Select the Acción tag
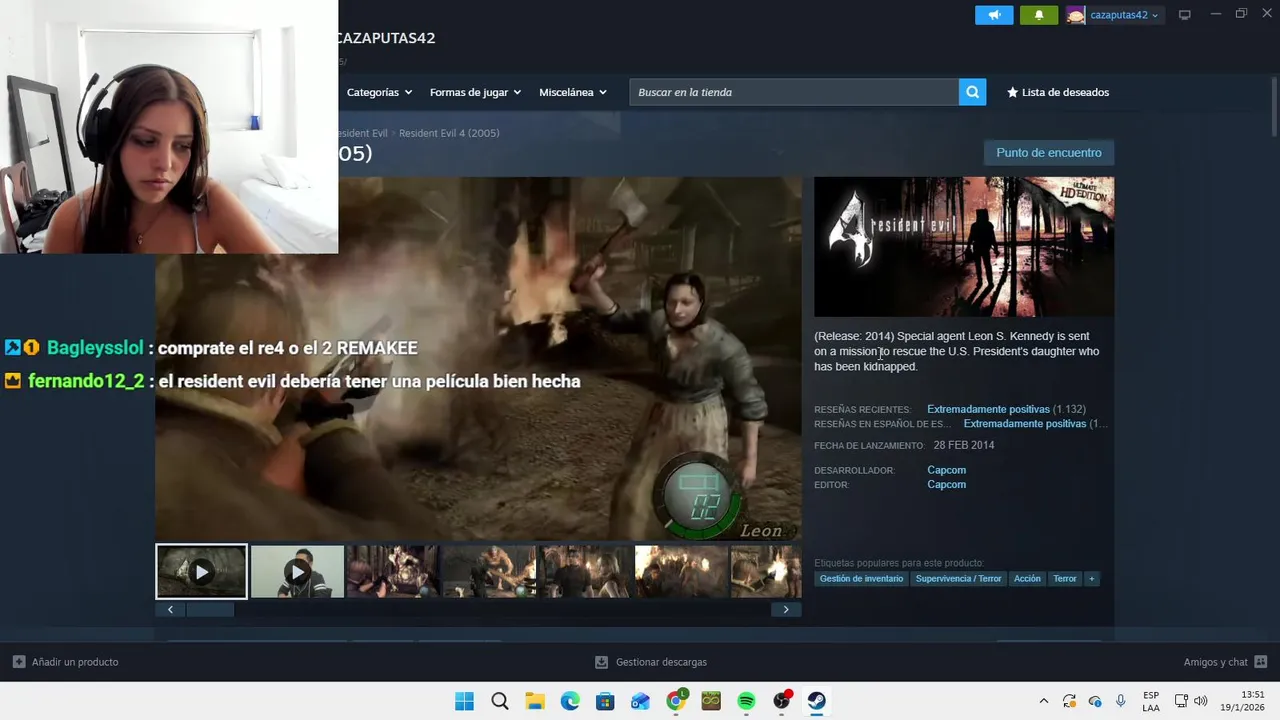The height and width of the screenshot is (720, 1280). (1027, 579)
